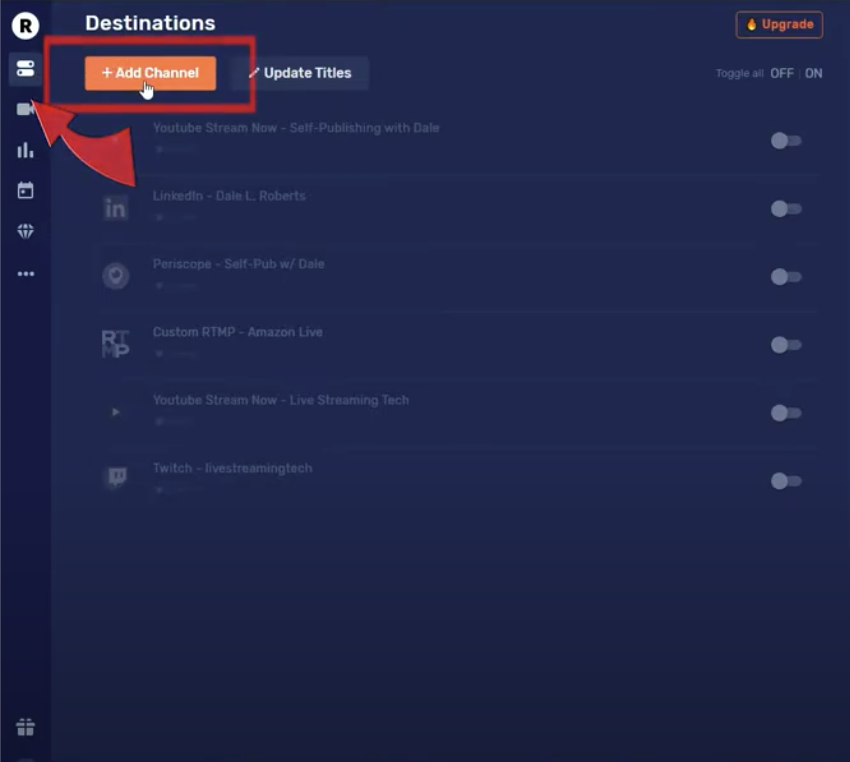Open the video studio icon in the sidebar
Screen dimensions: 850x762
pos(25,108)
